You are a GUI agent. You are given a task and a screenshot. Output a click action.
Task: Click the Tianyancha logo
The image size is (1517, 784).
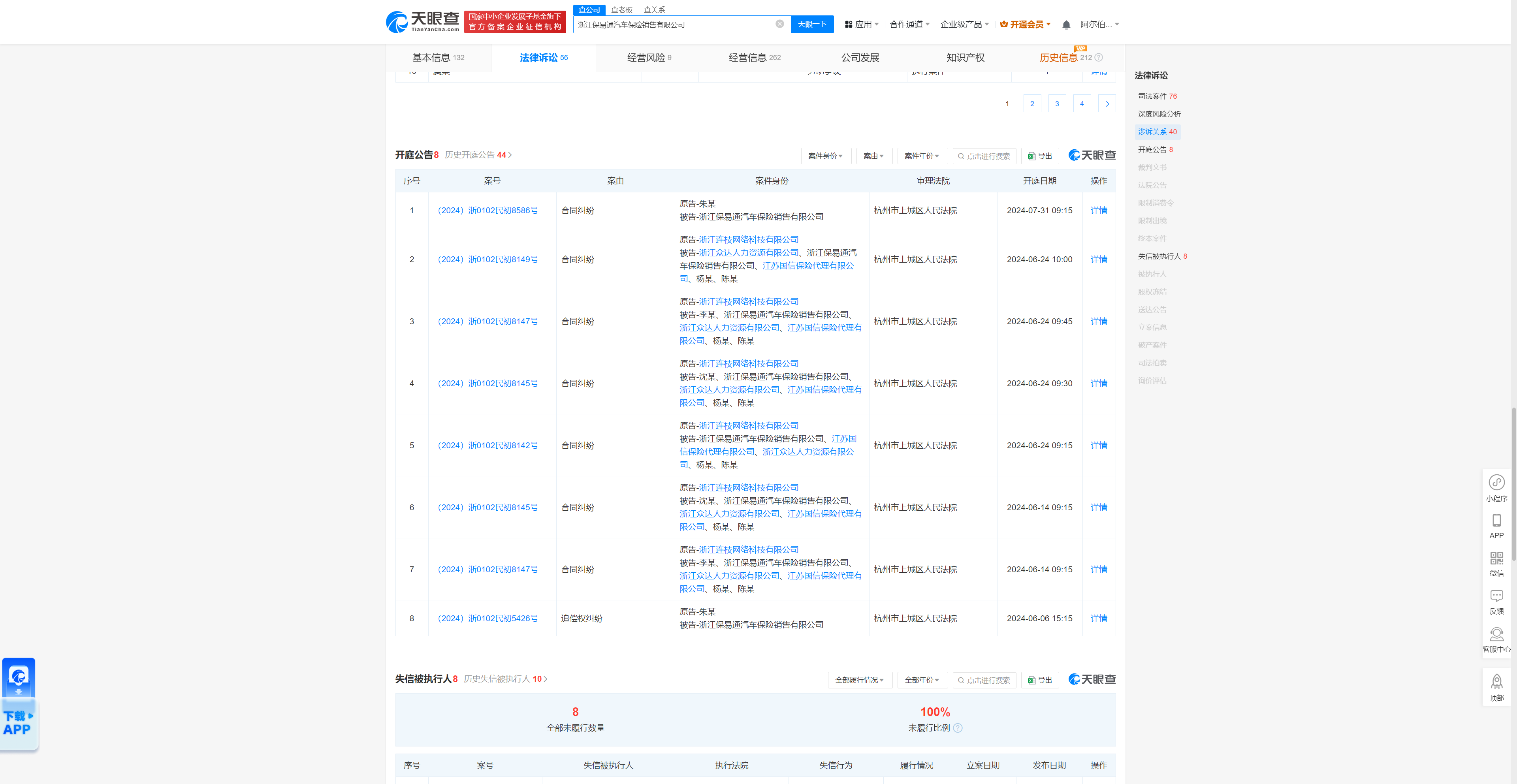point(422,23)
